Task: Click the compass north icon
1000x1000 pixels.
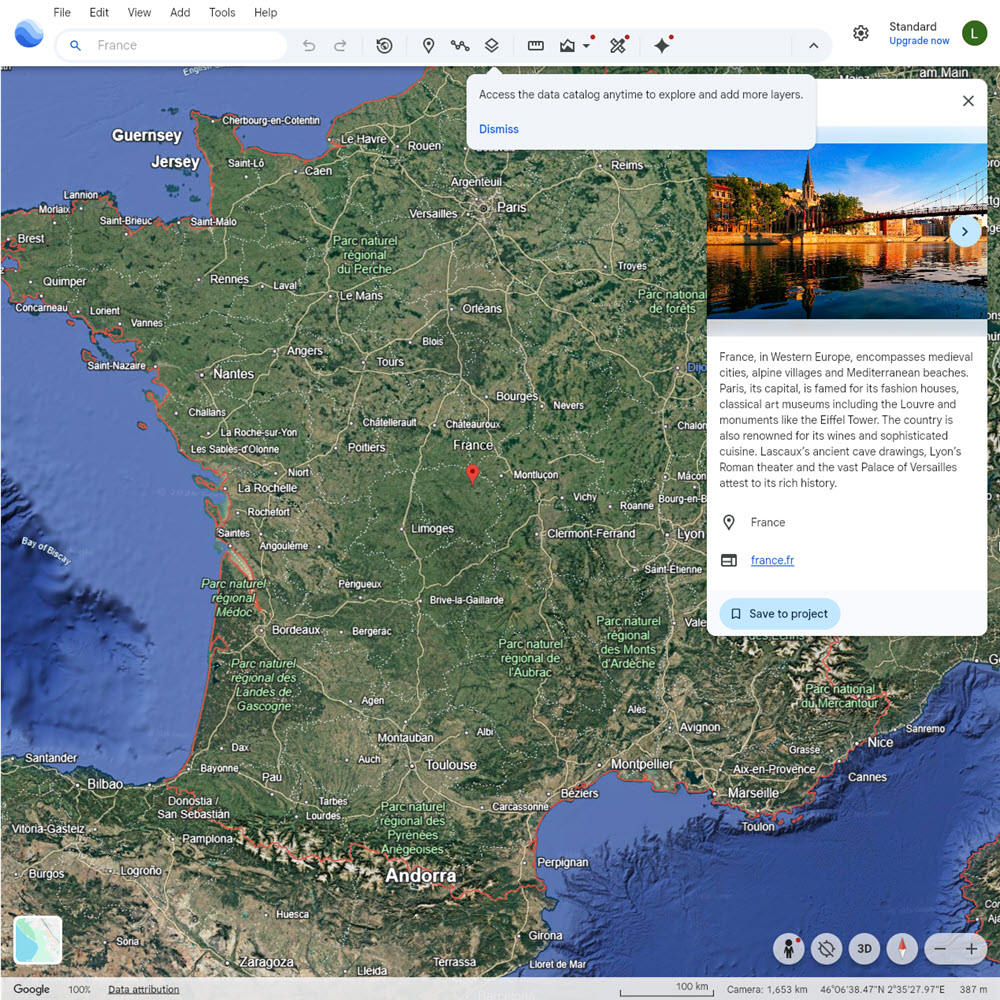Action: coord(902,949)
